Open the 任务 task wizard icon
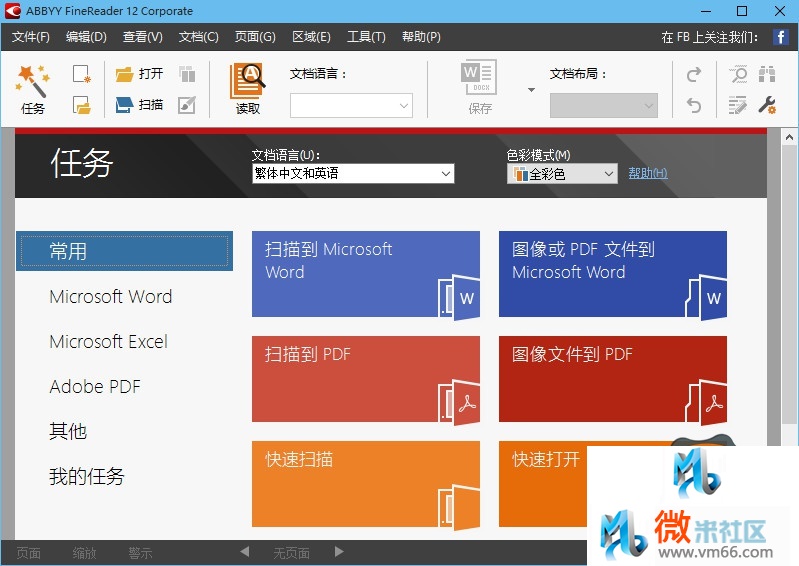The height and width of the screenshot is (566, 799). point(33,89)
